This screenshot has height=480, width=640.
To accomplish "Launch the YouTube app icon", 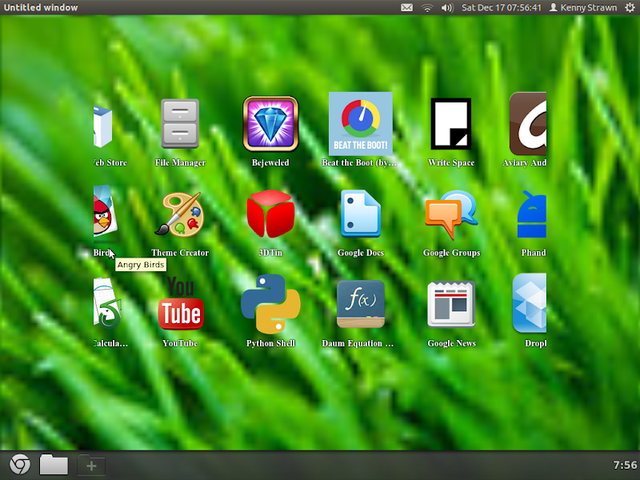I will pos(180,304).
